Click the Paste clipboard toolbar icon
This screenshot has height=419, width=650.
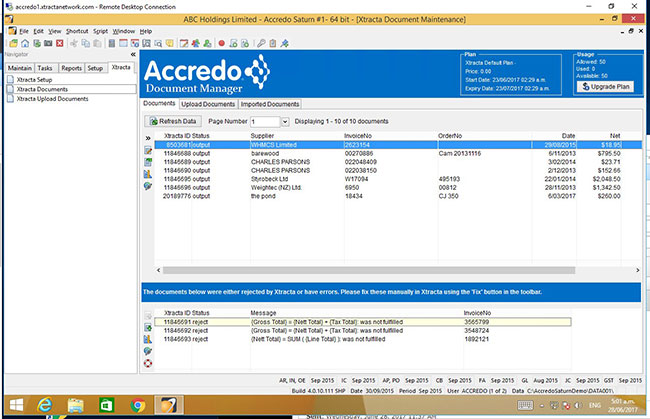[x=97, y=43]
